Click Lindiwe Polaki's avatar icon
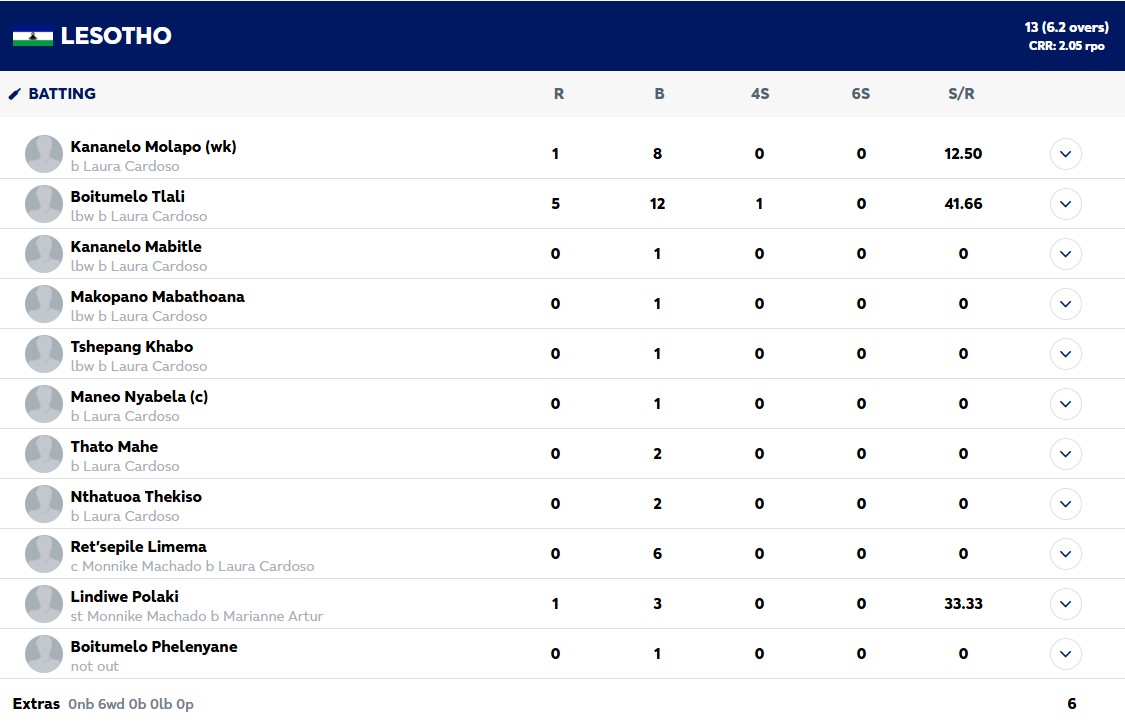 44,604
